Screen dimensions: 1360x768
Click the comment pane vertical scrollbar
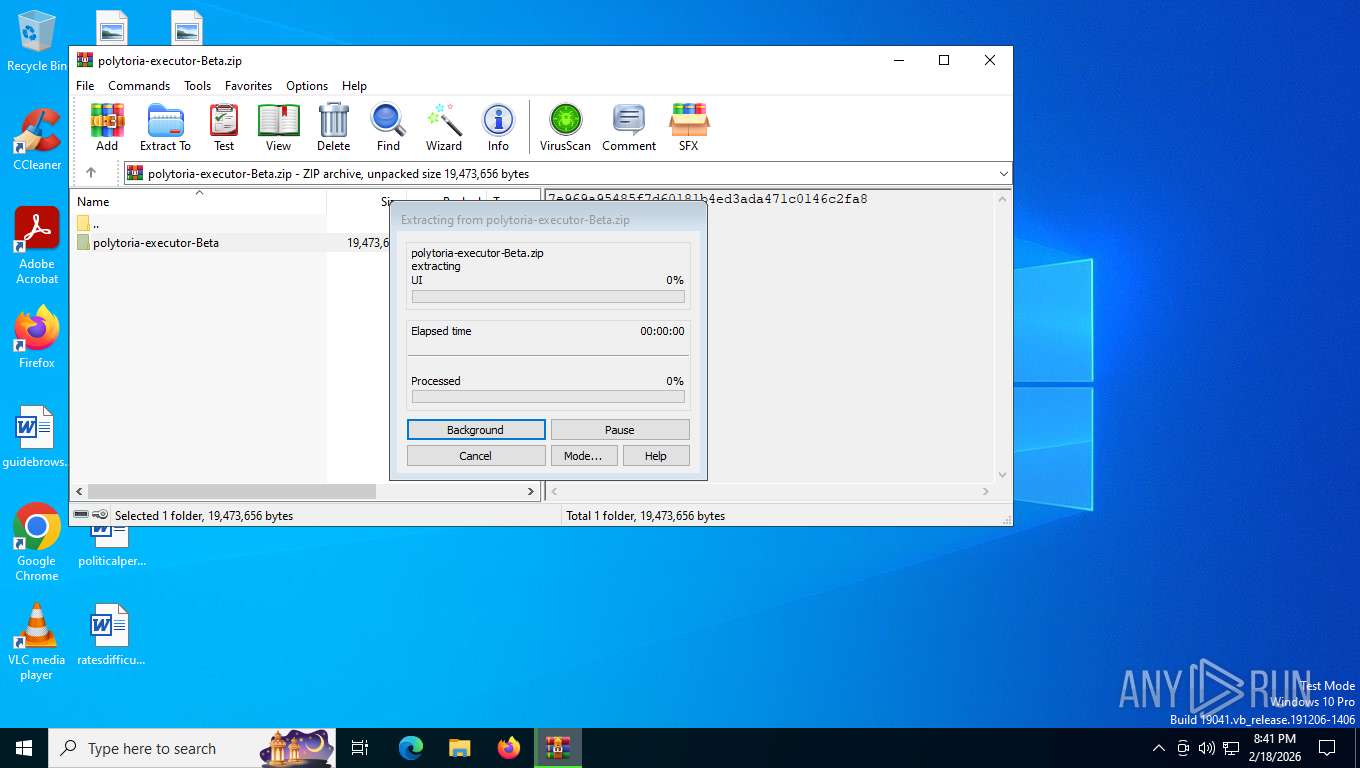1003,337
